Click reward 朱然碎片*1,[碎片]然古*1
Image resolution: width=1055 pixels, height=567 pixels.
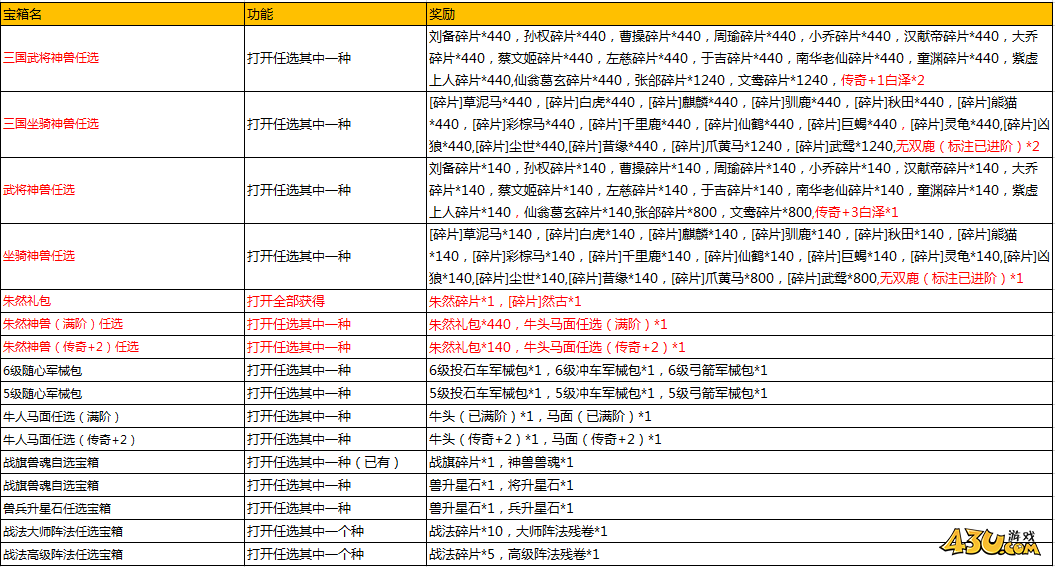[x=505, y=301]
